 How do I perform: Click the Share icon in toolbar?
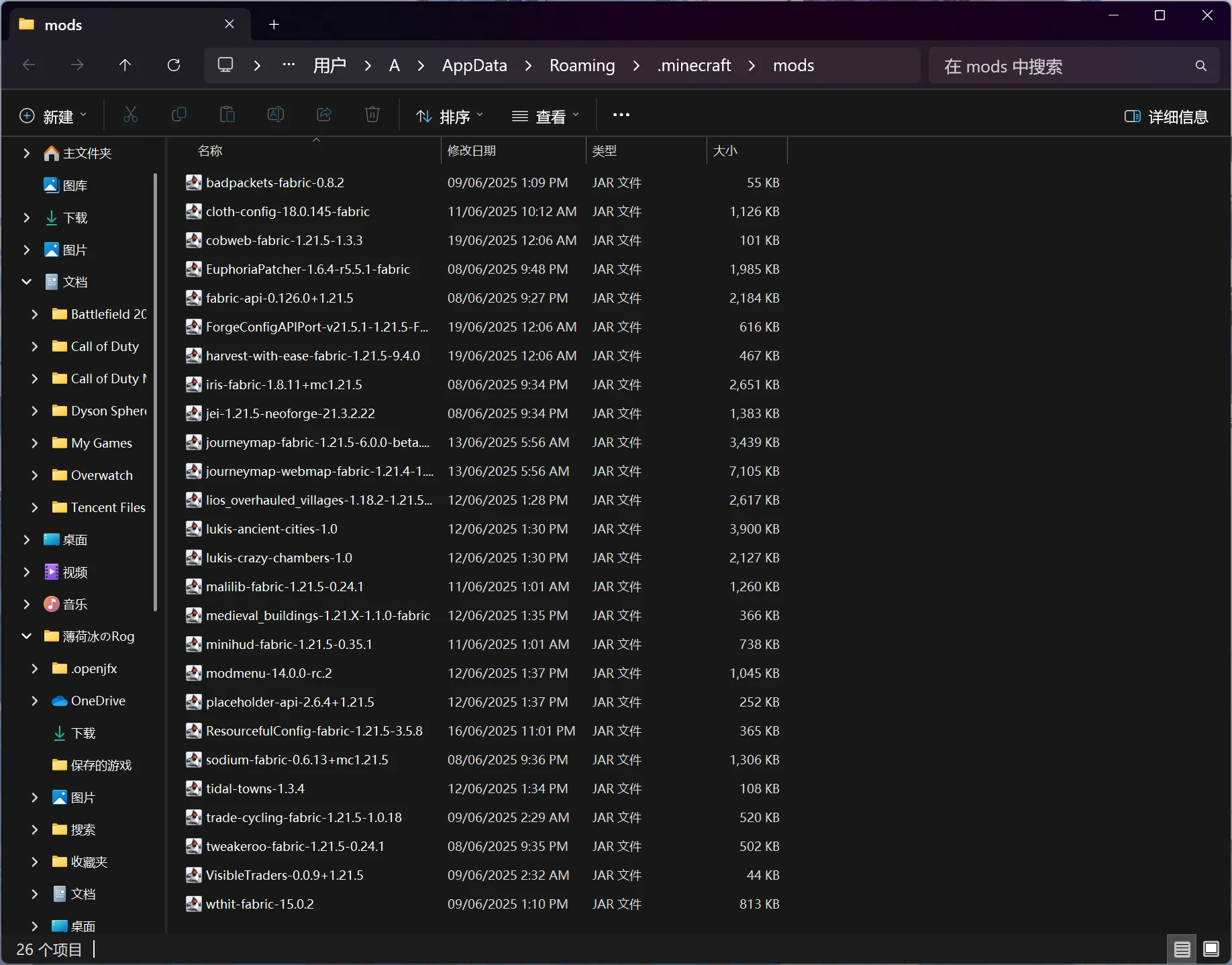tap(324, 115)
